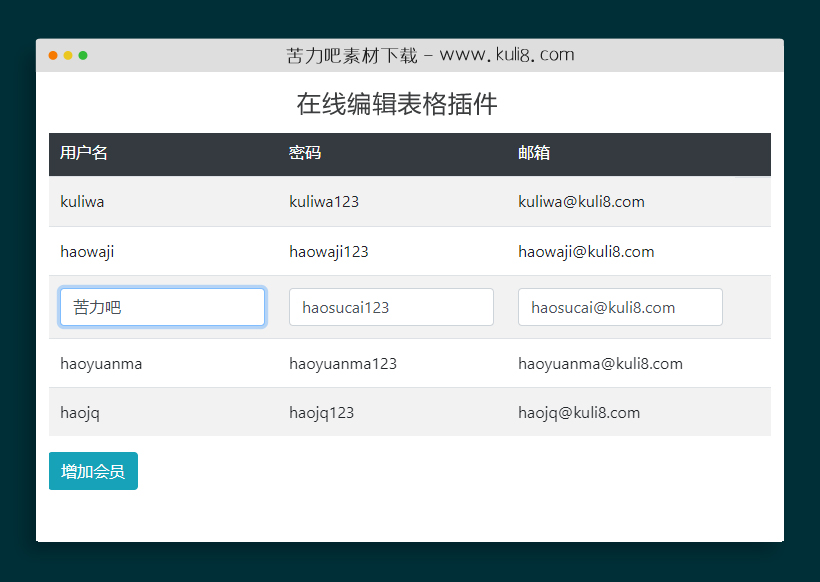This screenshot has height=582, width=820.
Task: Edit the haowaji username cell
Action: pyautogui.click(x=87, y=251)
